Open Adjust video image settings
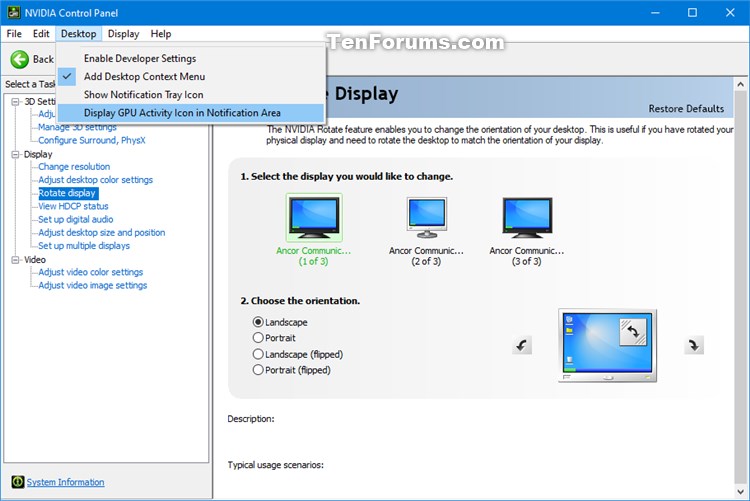This screenshot has width=750, height=501. click(x=93, y=285)
